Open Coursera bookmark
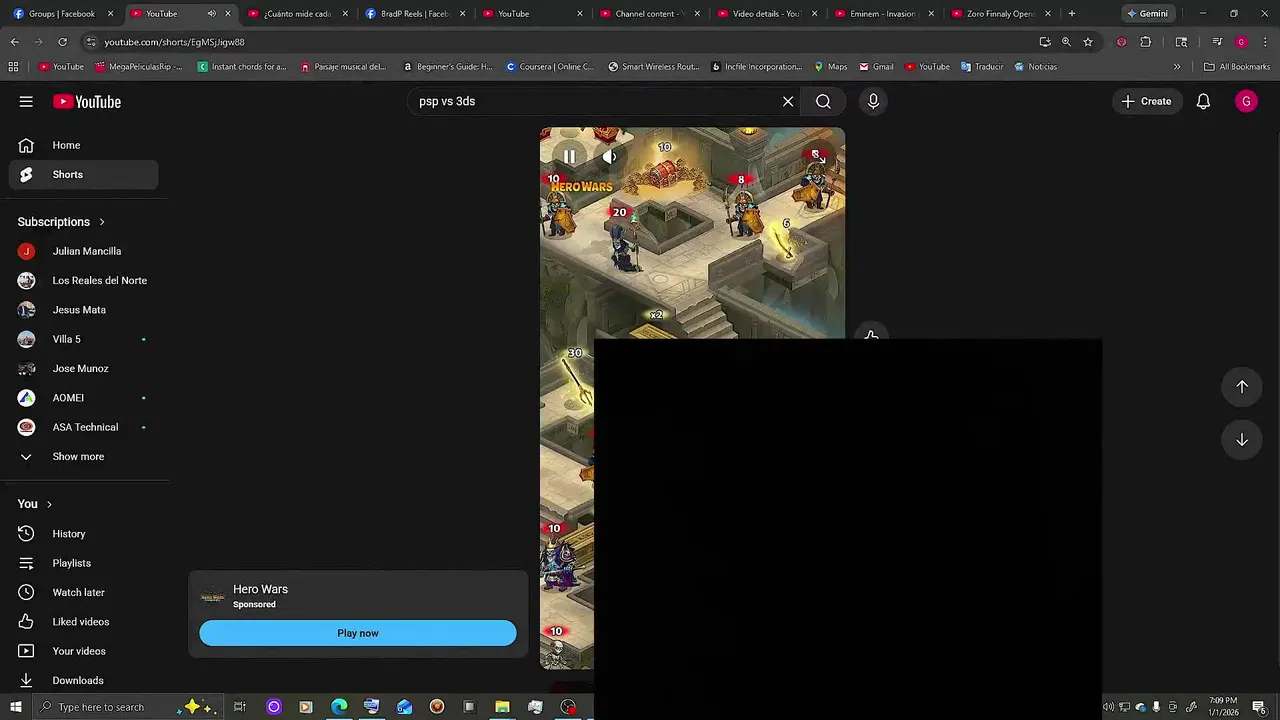Image resolution: width=1280 pixels, height=720 pixels. pos(550,67)
